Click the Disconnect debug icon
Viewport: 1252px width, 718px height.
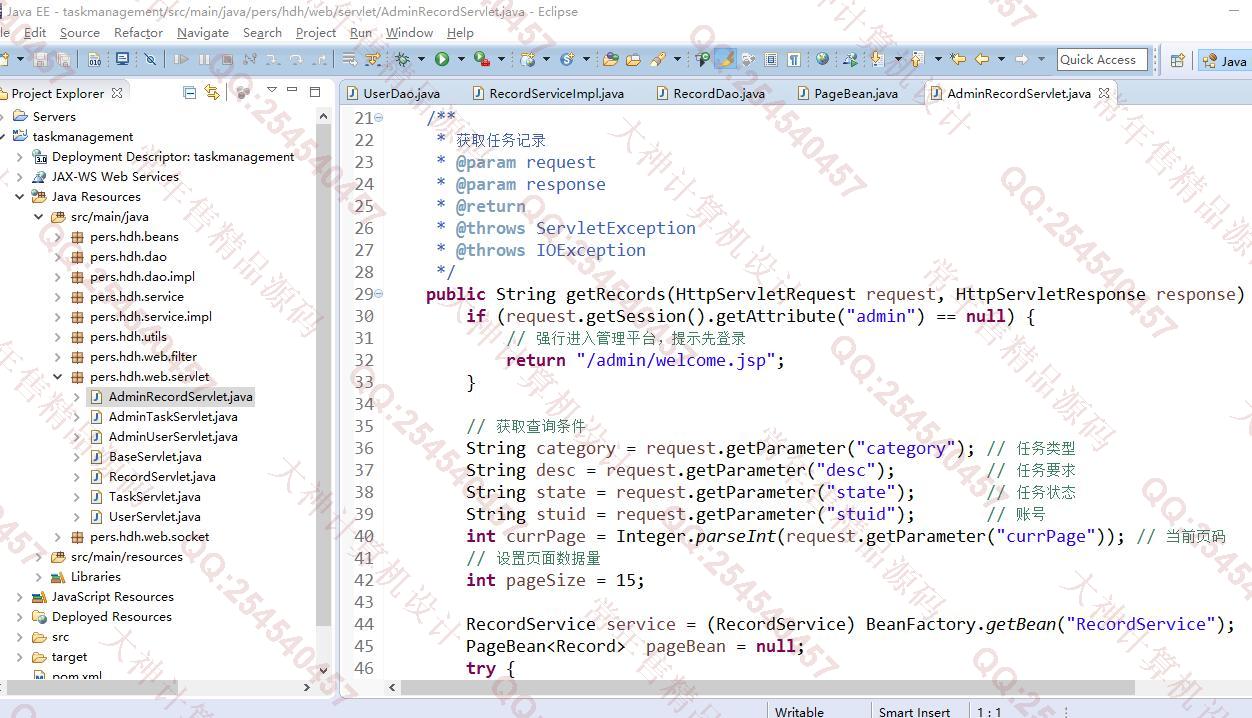249,60
